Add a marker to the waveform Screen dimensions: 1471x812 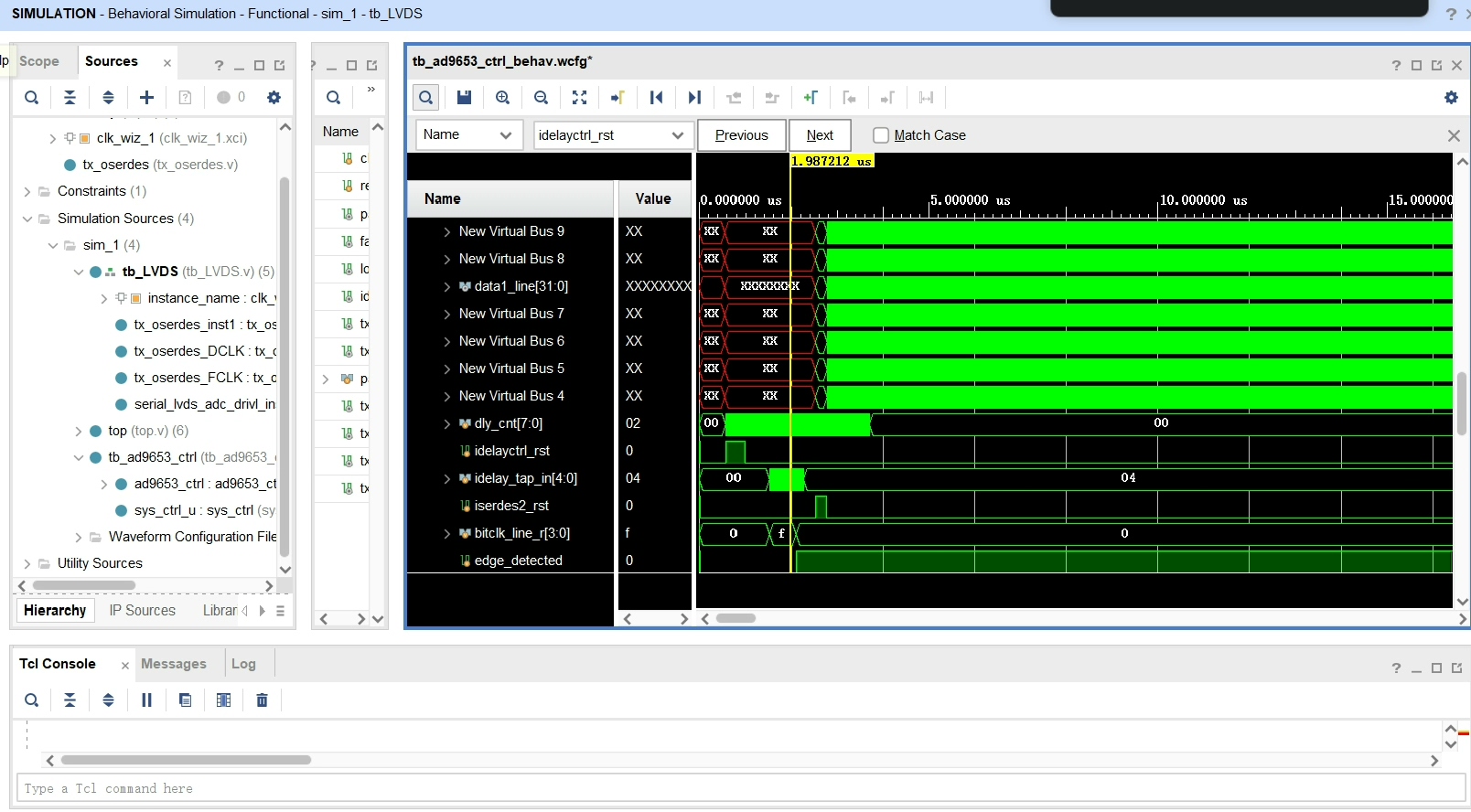tap(810, 98)
